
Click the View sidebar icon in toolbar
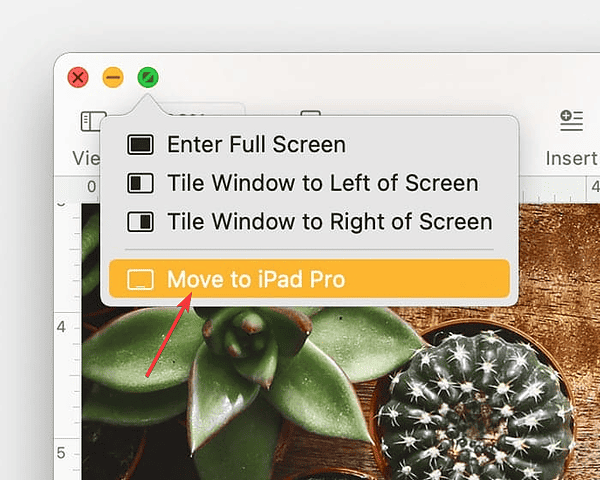click(92, 121)
